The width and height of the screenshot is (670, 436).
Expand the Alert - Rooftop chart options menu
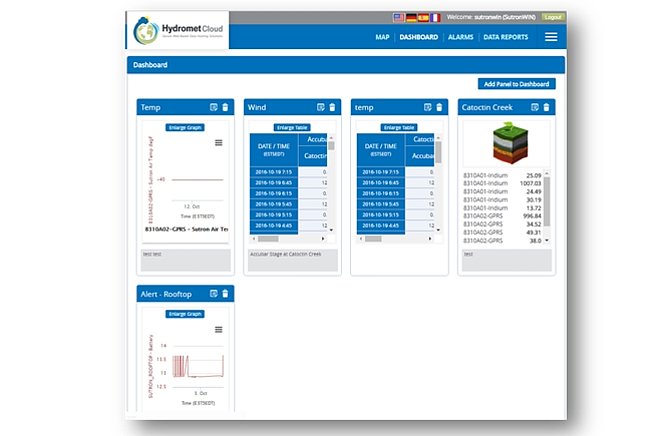(x=219, y=329)
